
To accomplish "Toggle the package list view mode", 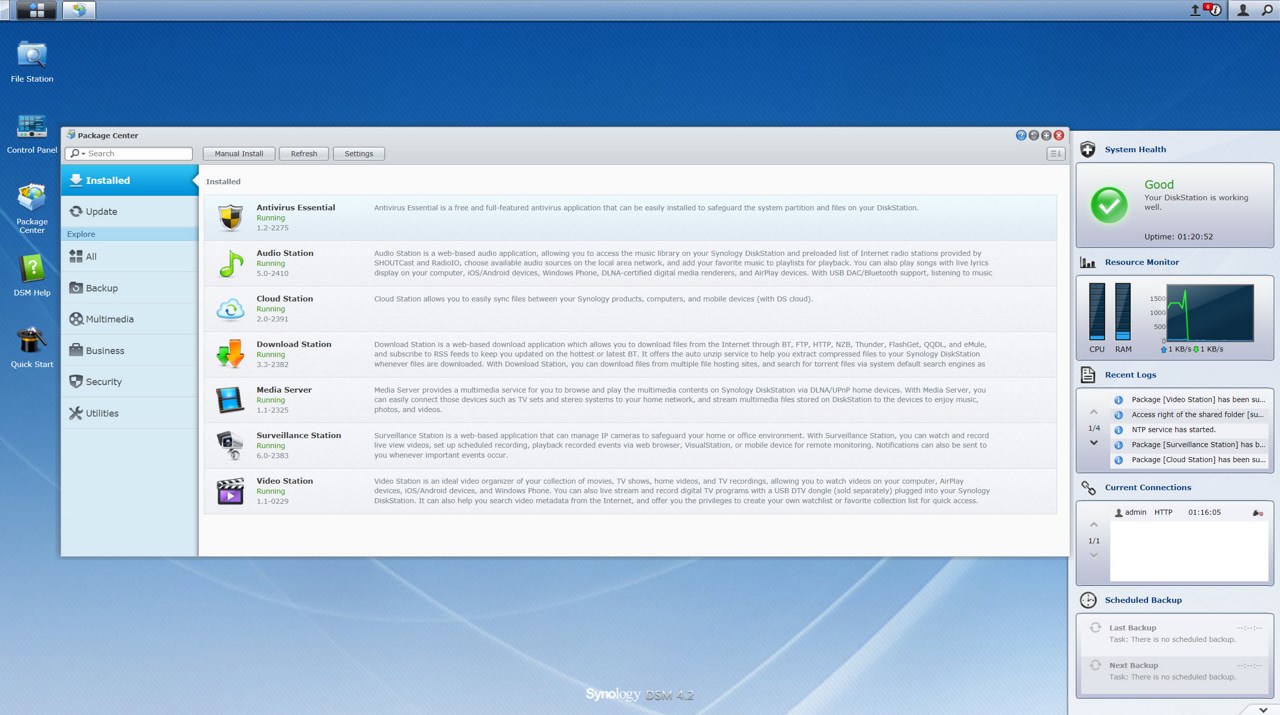I will click(1055, 154).
